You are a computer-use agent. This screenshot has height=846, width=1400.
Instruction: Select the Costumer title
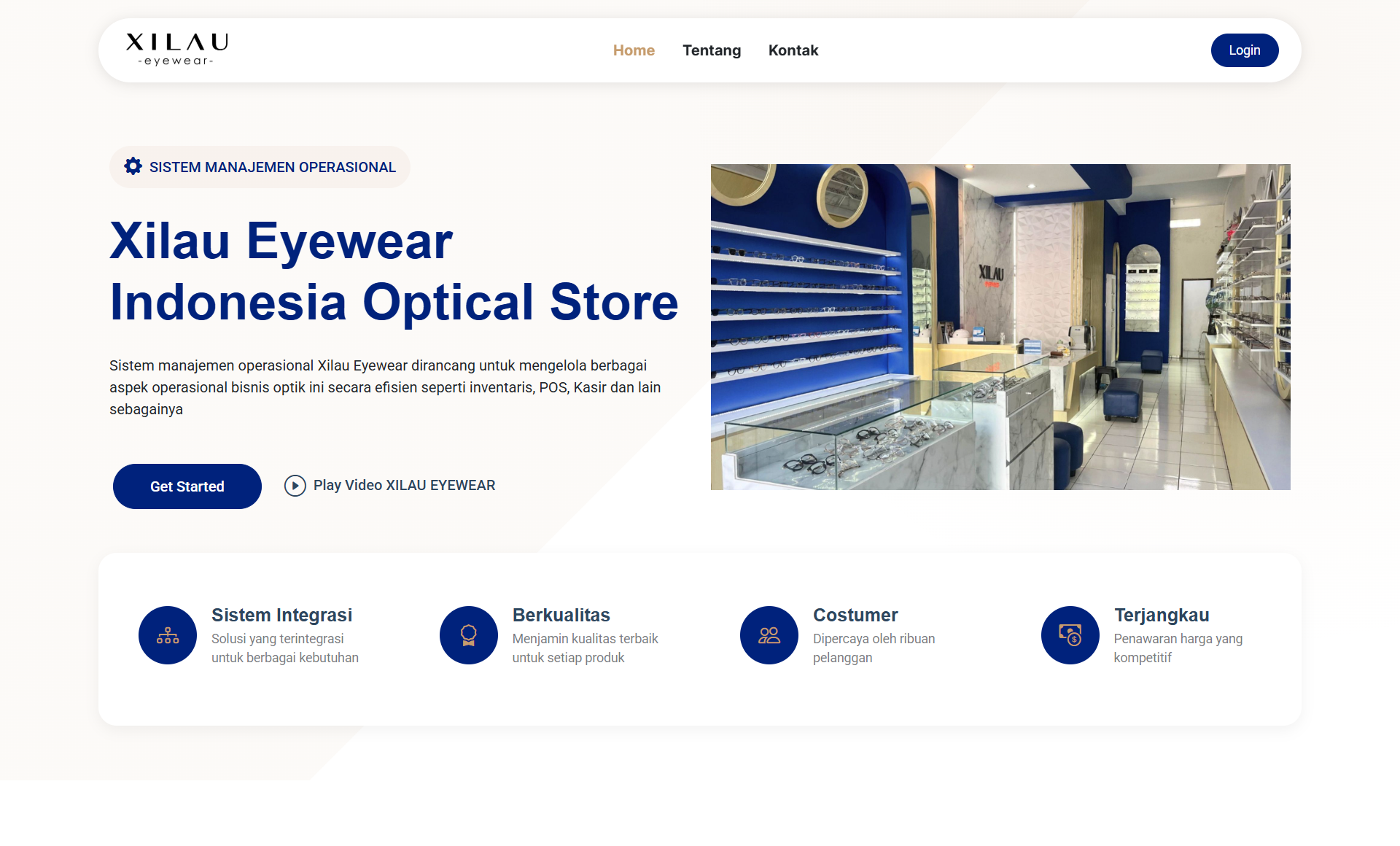[855, 615]
